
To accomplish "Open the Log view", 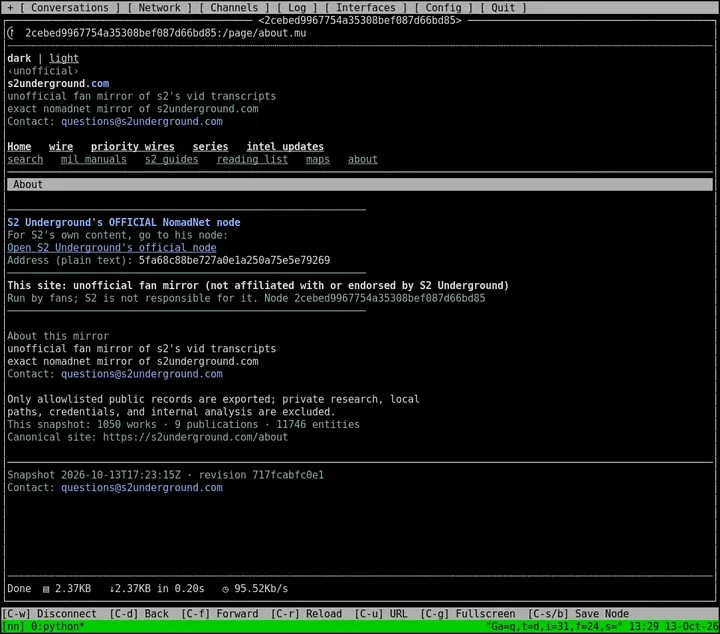I will 297,7.
